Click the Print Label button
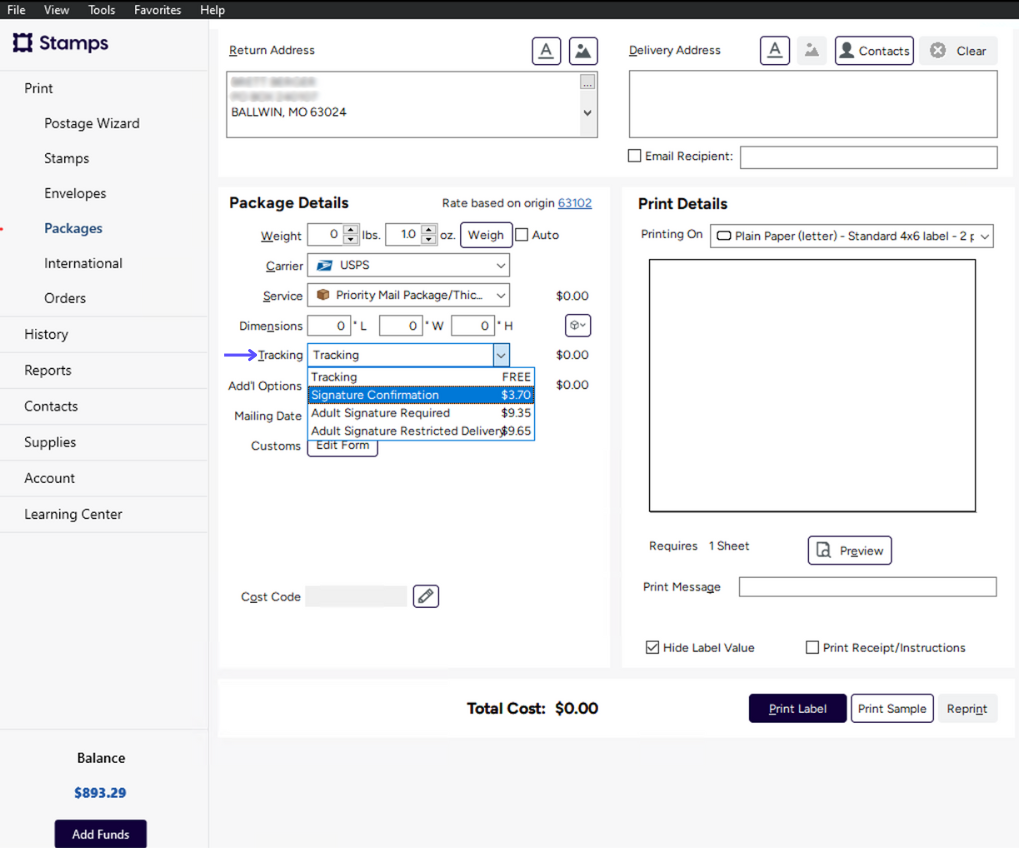Screen dimensions: 1019x848 [797, 708]
